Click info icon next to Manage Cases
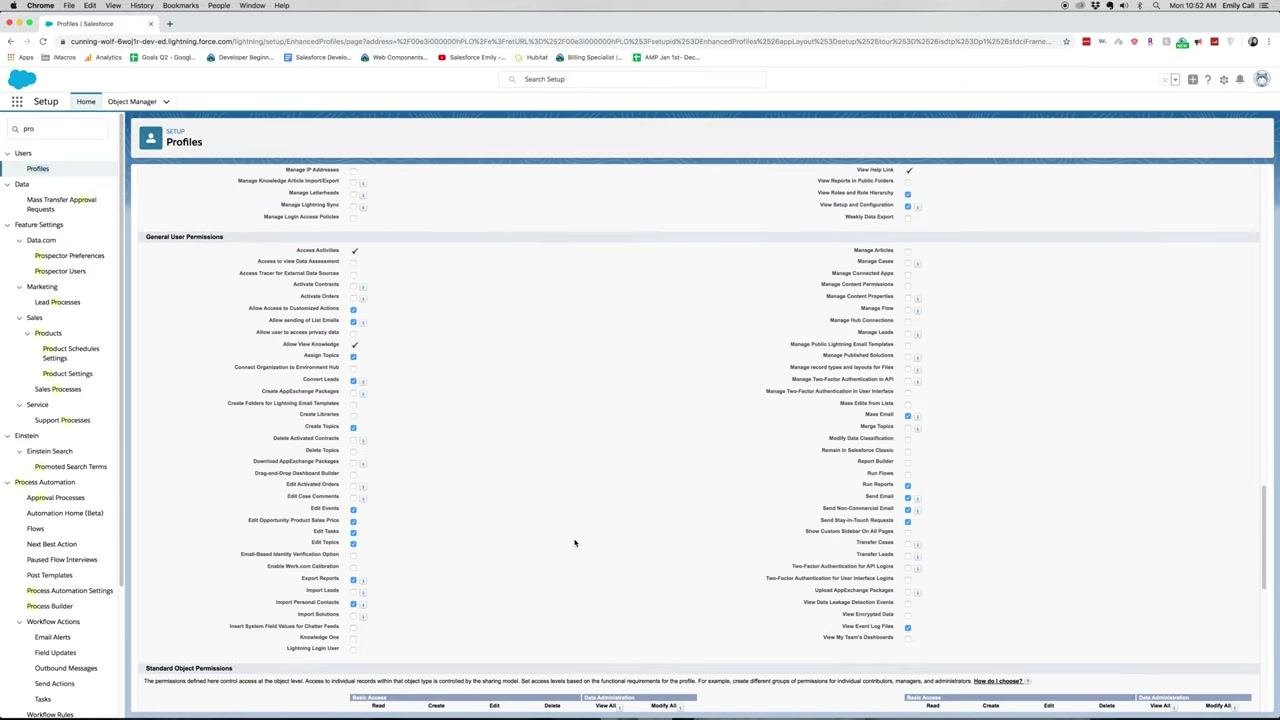Screen dimensions: 1280x720 [x=917, y=264]
